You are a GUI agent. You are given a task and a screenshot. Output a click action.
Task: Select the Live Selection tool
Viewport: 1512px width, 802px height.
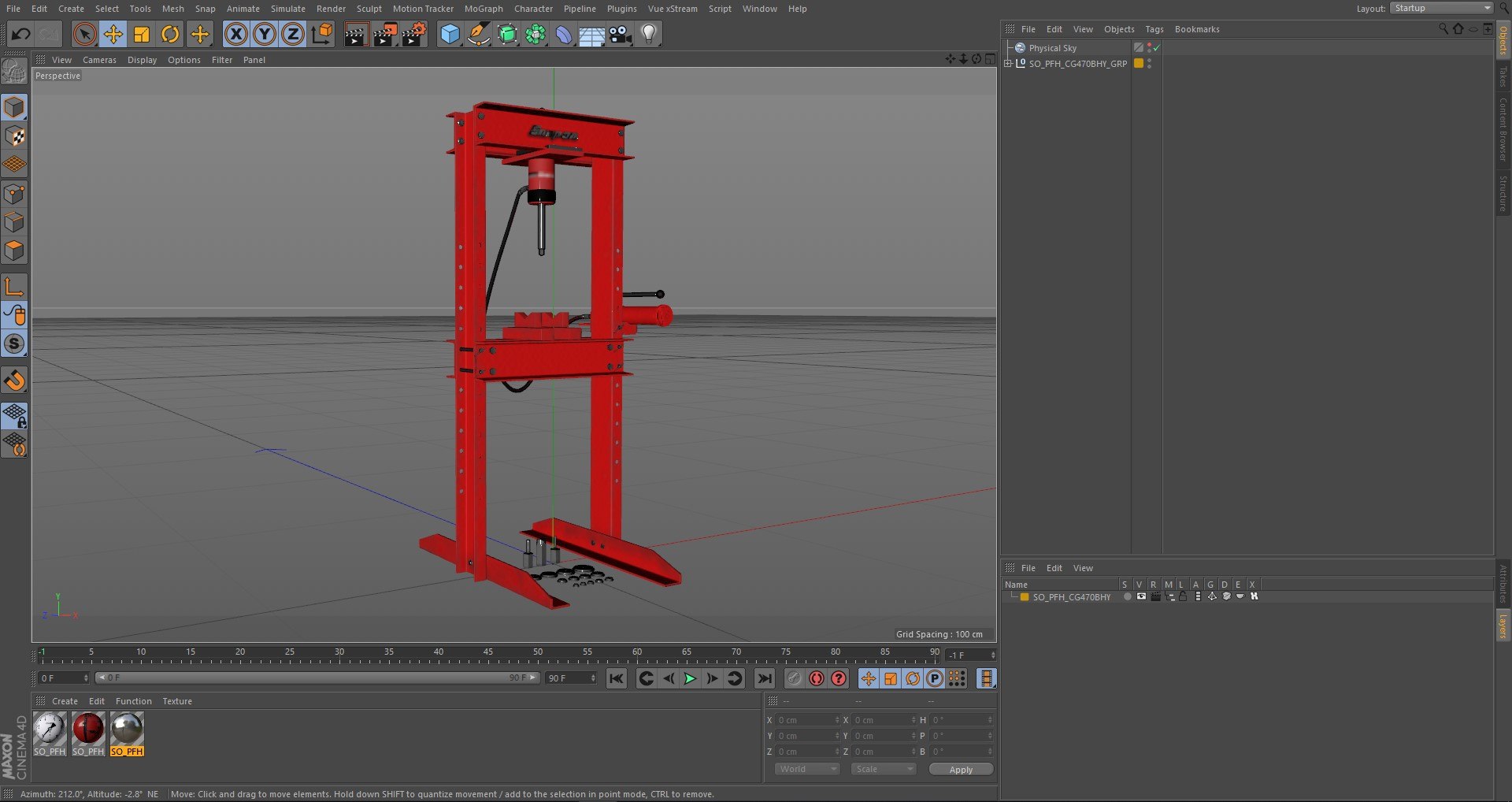tap(84, 34)
